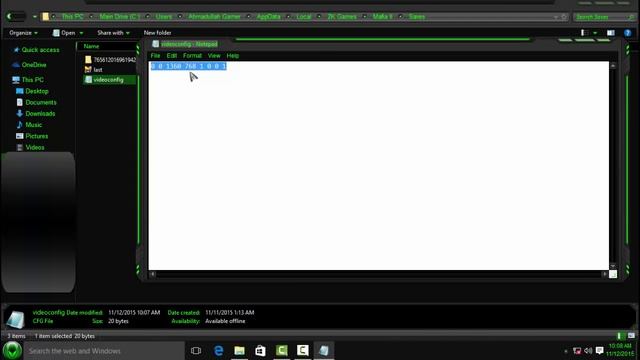Screen dimensions: 640x360
Task: Click AppData in address breadcrumb
Action: (x=269, y=17)
